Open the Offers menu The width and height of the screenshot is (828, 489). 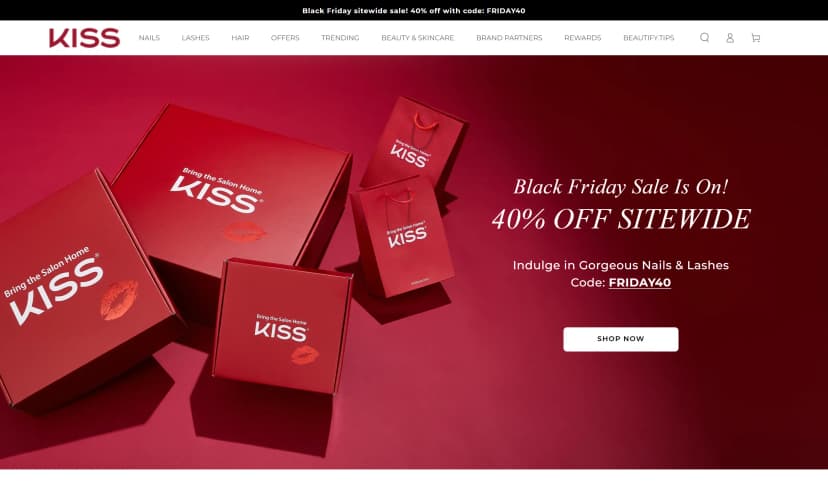coord(285,37)
